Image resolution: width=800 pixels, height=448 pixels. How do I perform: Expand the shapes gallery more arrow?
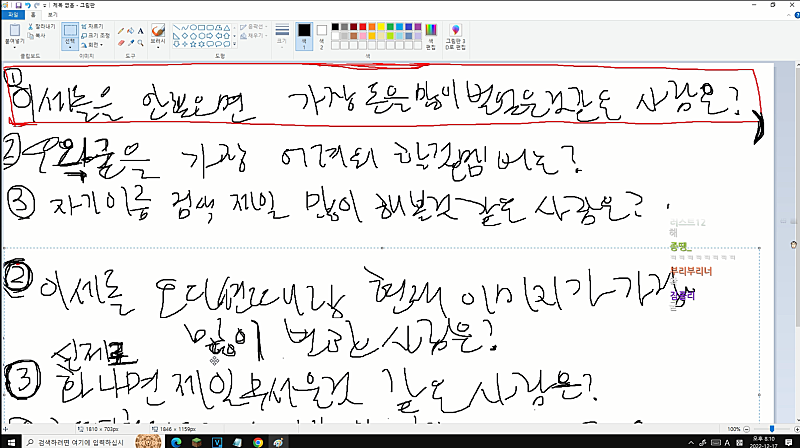pyautogui.click(x=235, y=44)
